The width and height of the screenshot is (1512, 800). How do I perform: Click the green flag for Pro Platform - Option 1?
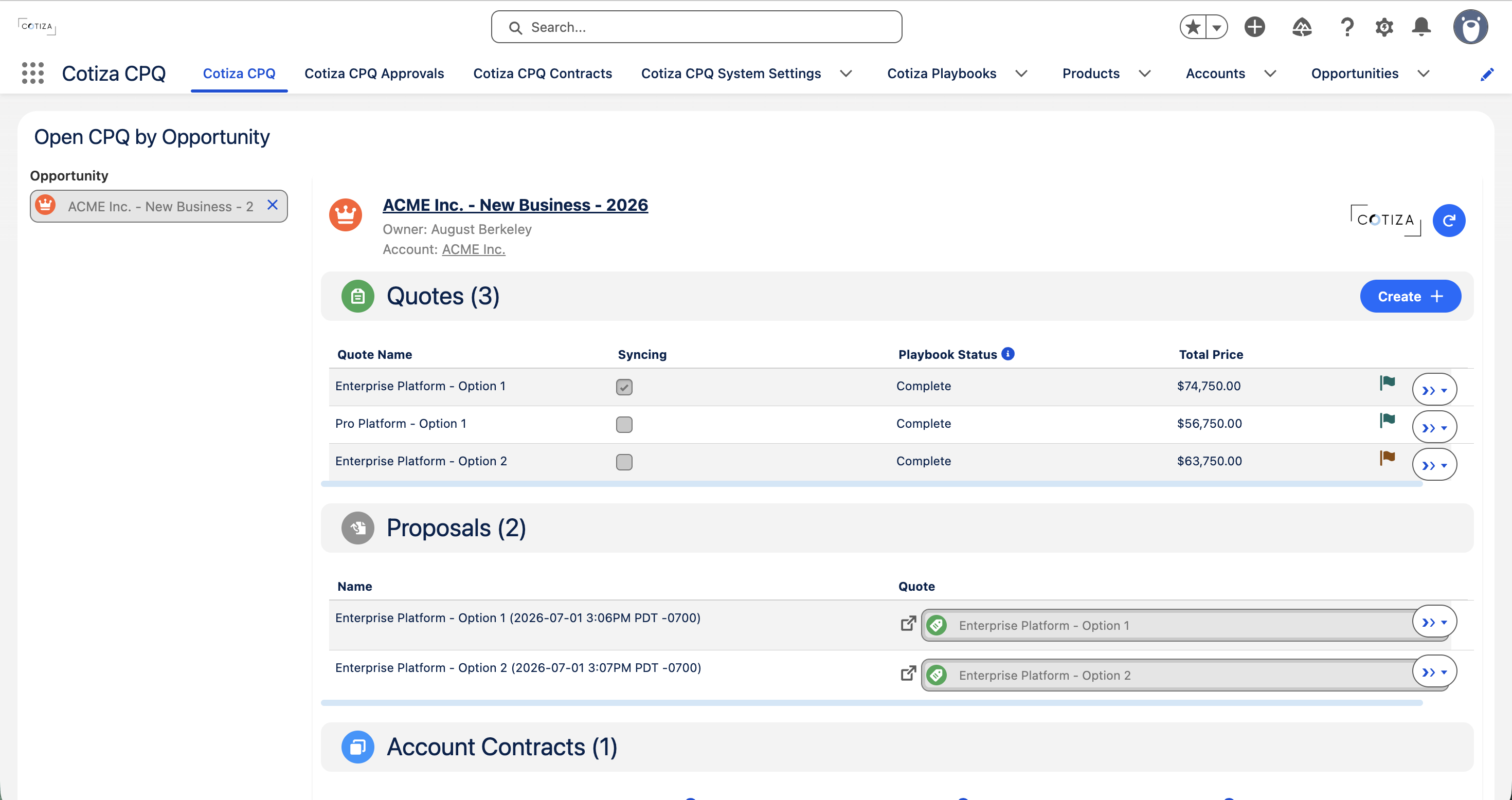(1387, 420)
